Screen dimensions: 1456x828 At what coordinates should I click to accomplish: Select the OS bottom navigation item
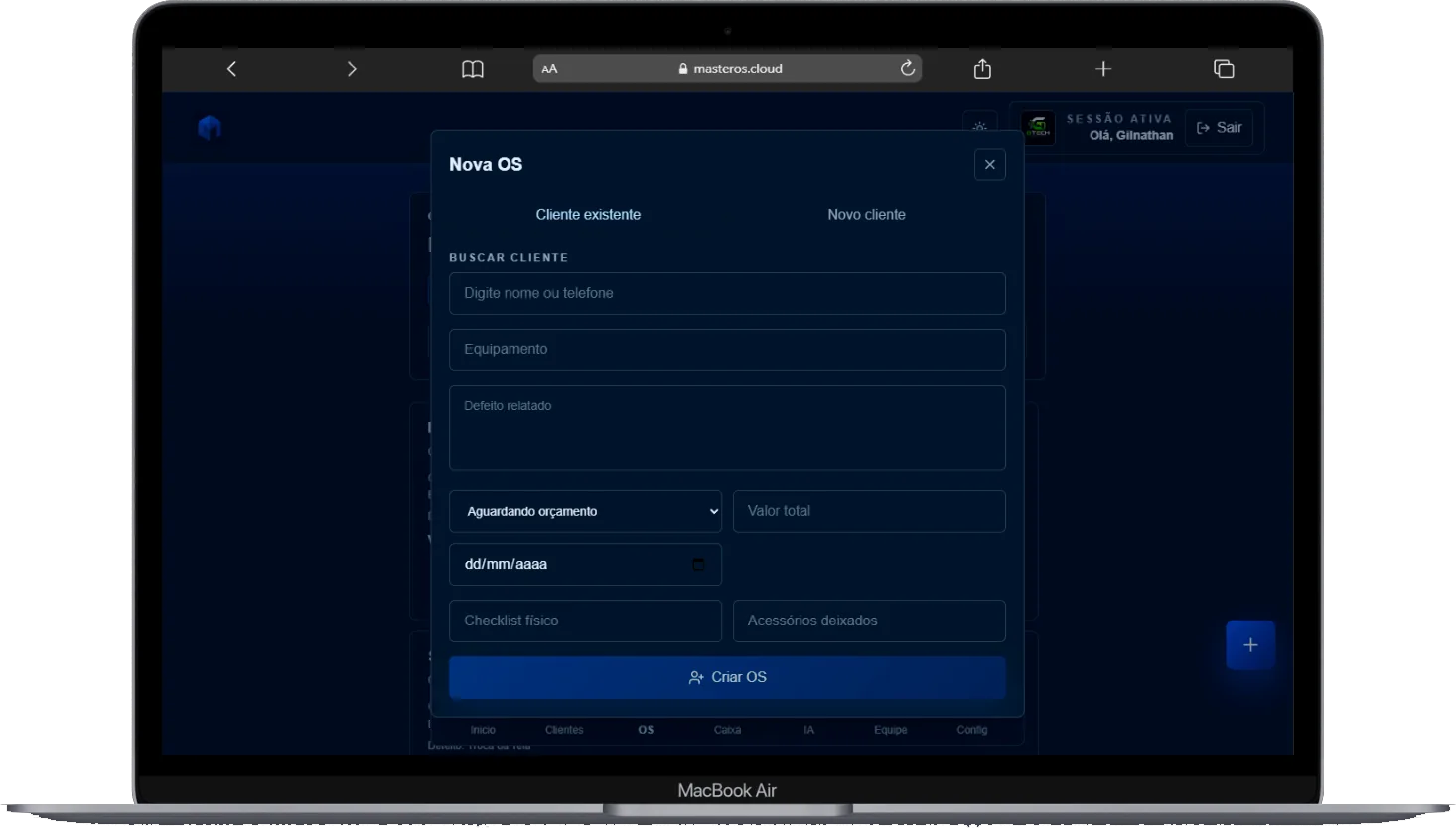click(x=646, y=730)
